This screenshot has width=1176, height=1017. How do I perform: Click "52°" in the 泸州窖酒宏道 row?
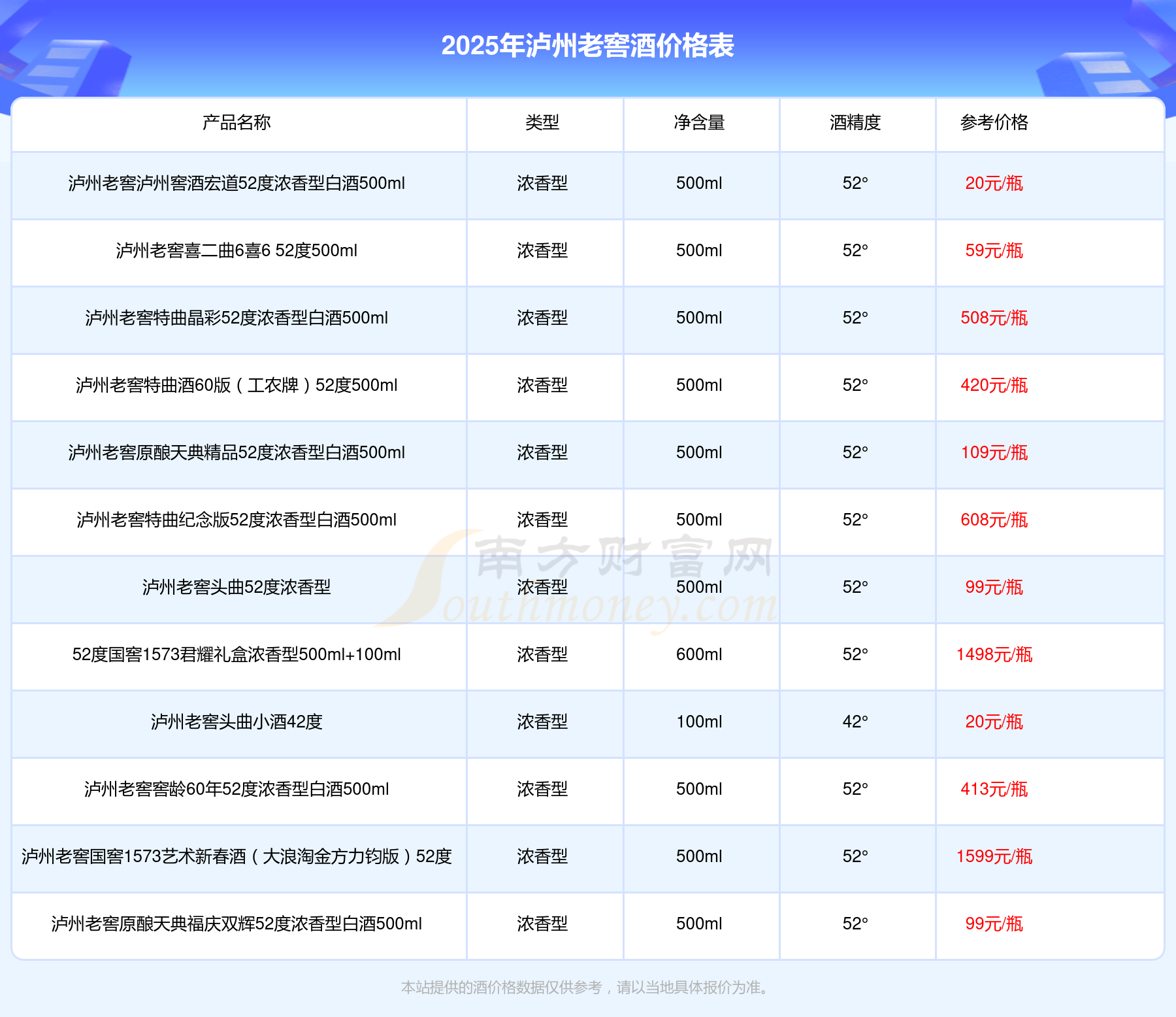(855, 184)
